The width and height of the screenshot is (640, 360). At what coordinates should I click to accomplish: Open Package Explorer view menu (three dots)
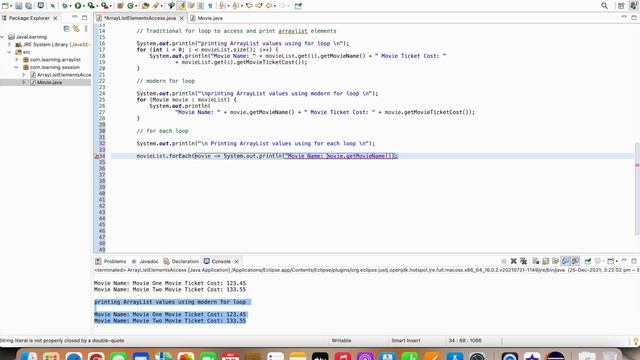pos(86,29)
